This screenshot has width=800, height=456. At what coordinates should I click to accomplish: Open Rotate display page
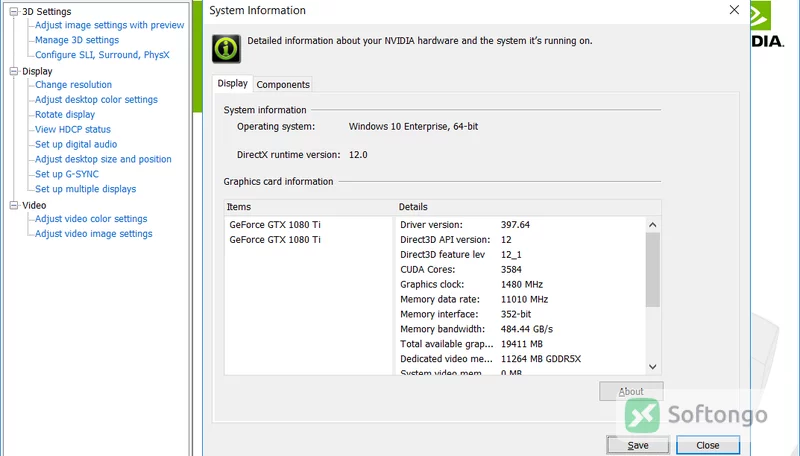(65, 114)
